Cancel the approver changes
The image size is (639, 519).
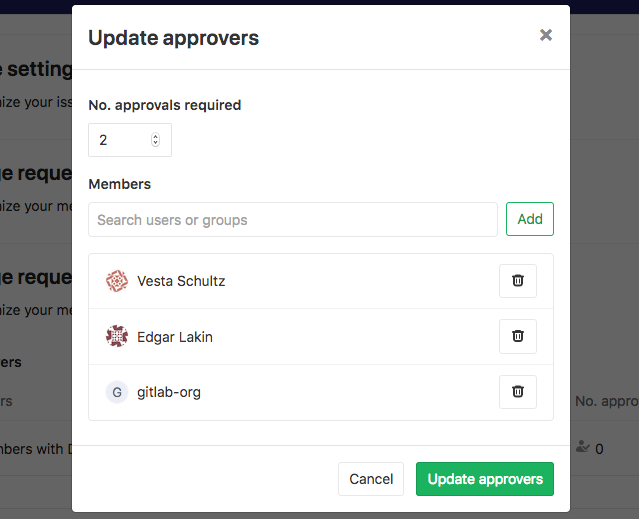pyautogui.click(x=371, y=479)
